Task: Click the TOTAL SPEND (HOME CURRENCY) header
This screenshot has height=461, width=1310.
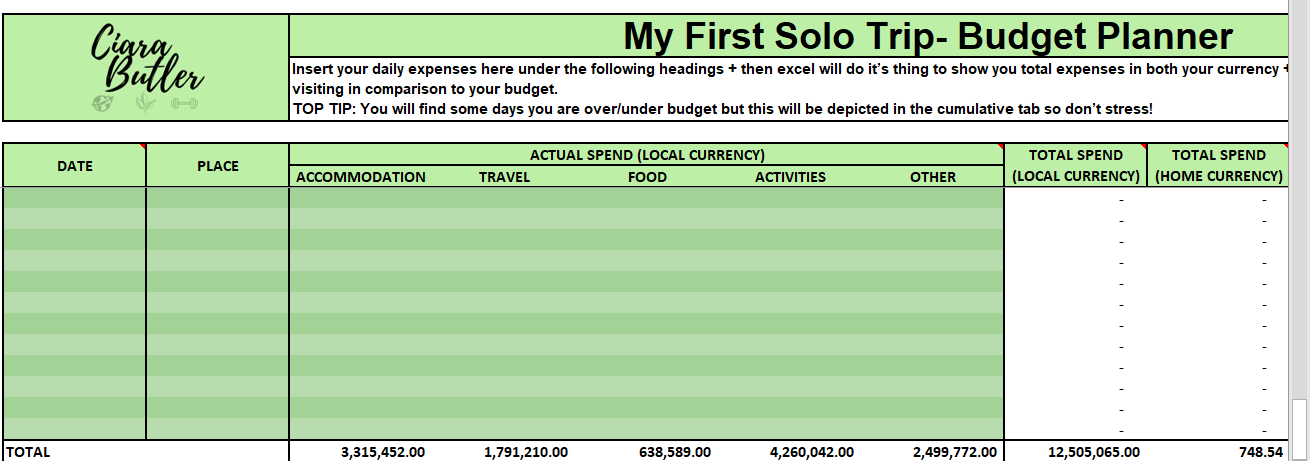Action: 1219,165
